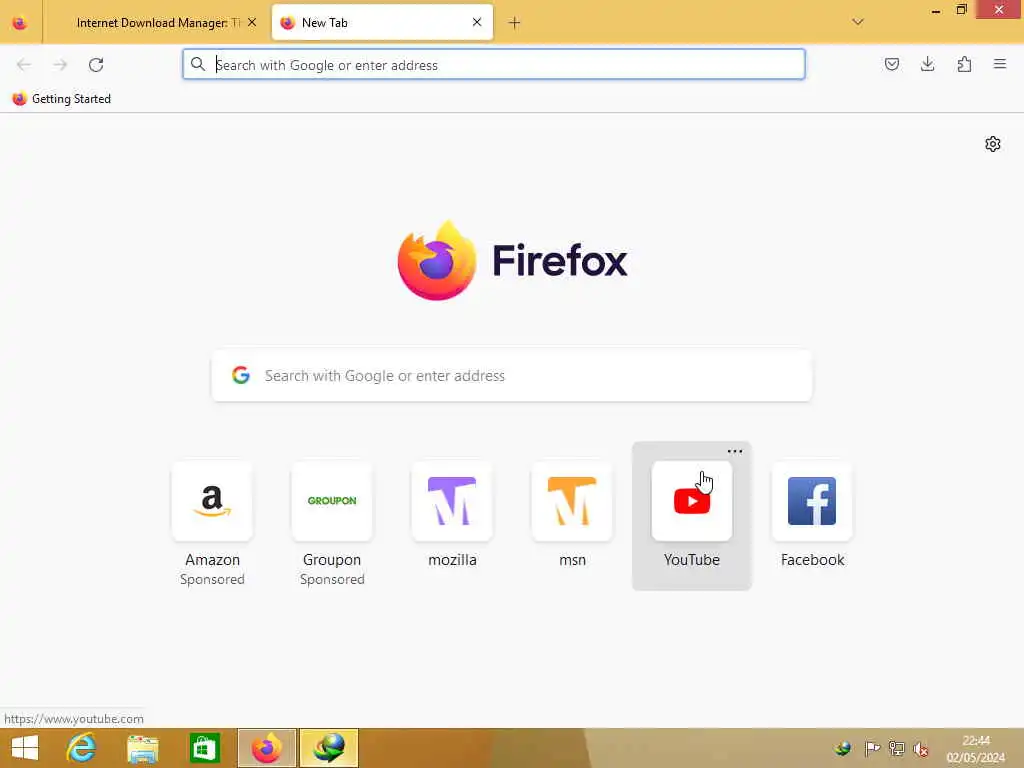Expand the list all tabs chevron
Image resolution: width=1024 pixels, height=768 pixels.
click(x=858, y=22)
